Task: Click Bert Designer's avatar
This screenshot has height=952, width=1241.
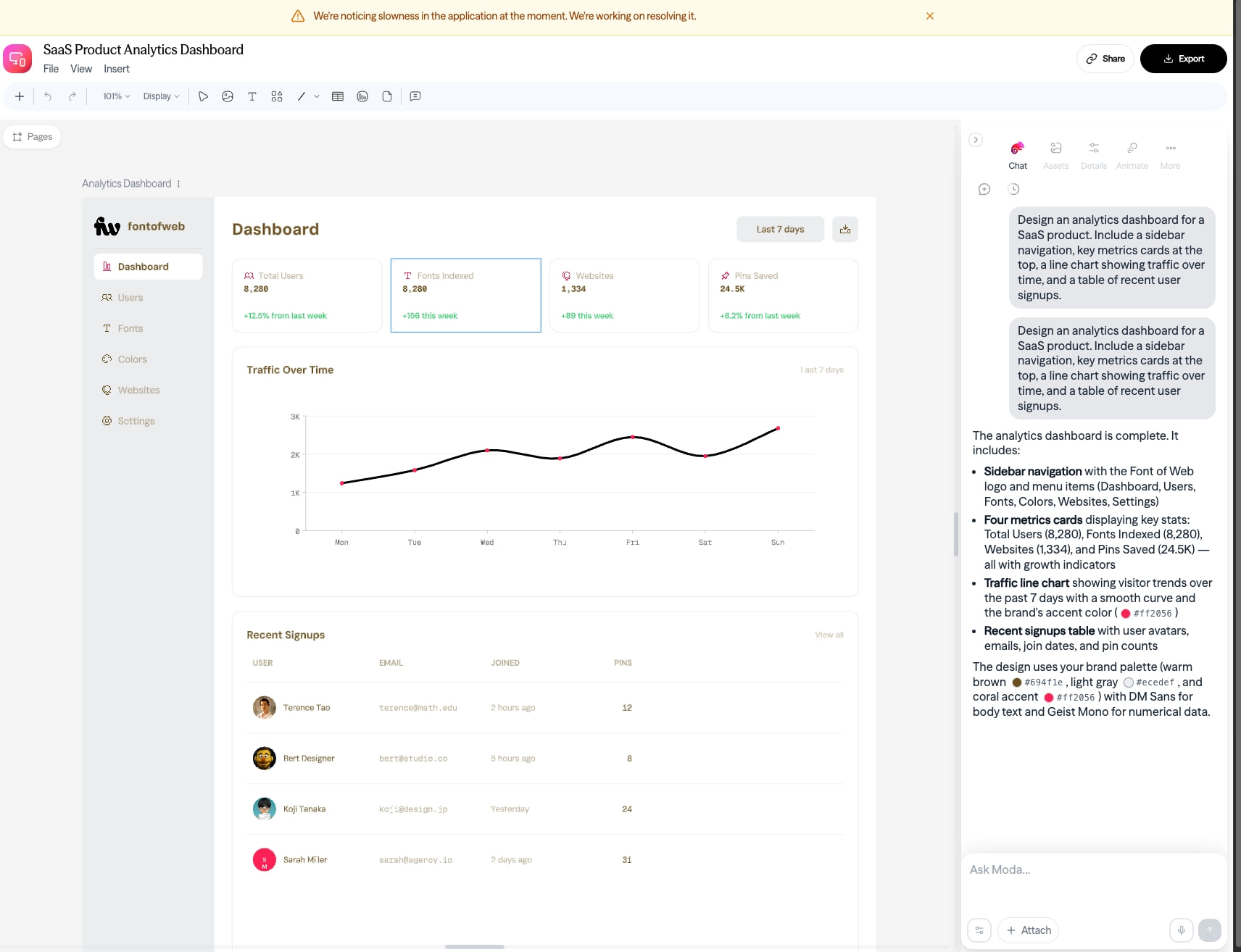Action: click(265, 759)
